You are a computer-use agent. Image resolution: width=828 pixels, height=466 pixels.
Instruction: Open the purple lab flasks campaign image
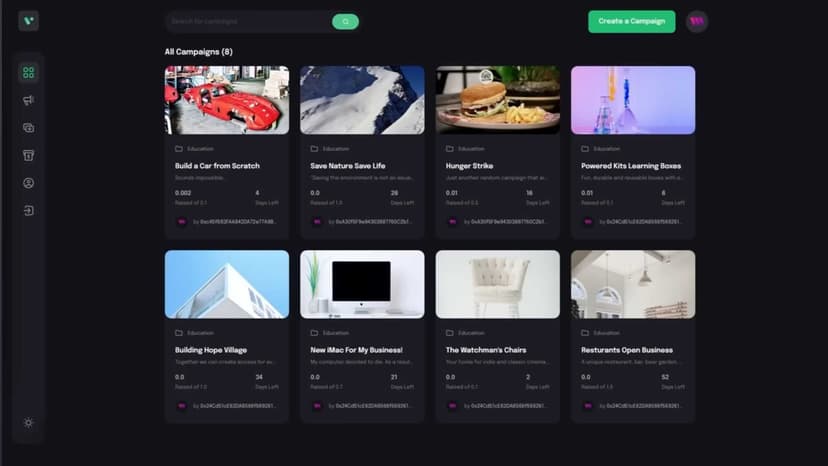click(x=633, y=100)
